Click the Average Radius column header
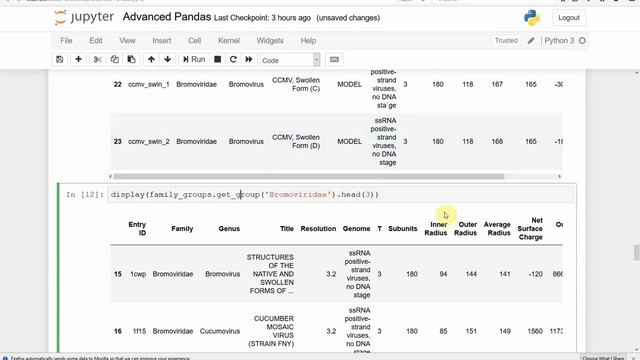 (497, 229)
